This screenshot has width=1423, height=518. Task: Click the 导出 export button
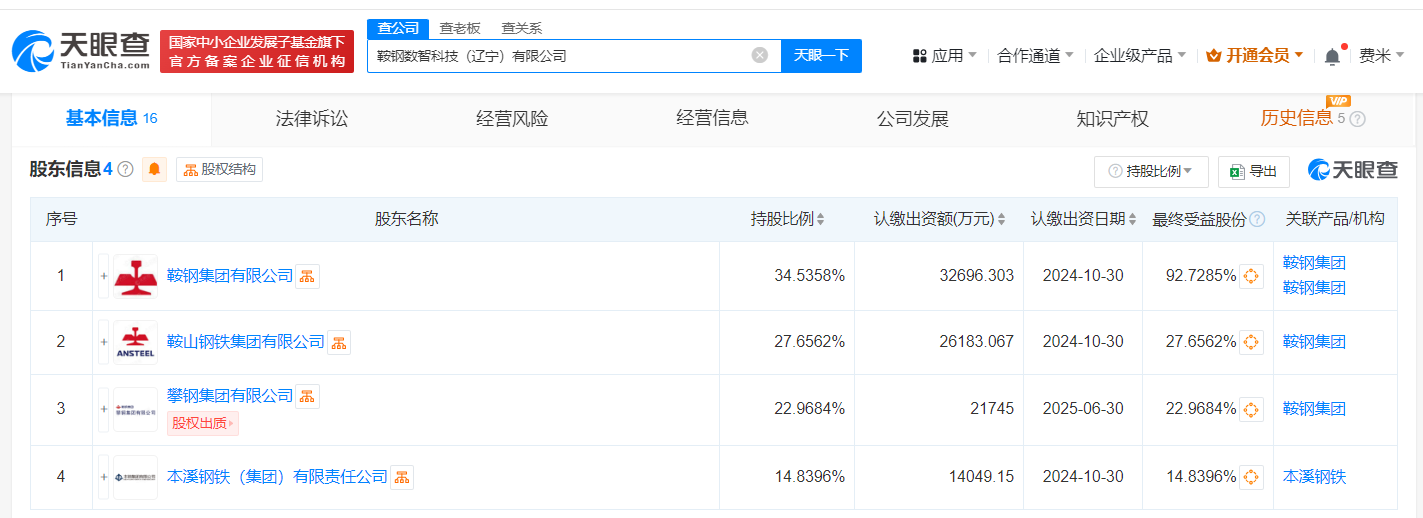pos(1253,172)
